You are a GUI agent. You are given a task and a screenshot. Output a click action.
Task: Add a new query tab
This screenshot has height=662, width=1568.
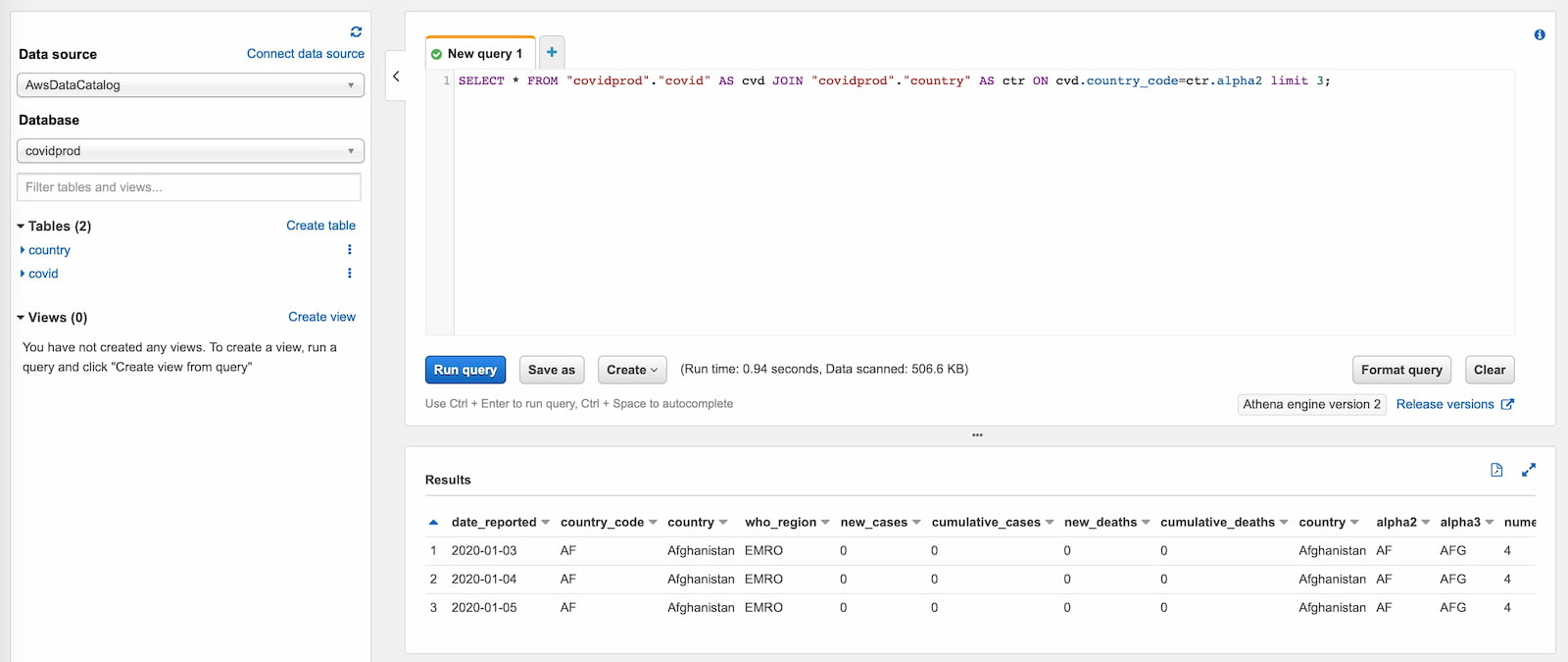(552, 52)
